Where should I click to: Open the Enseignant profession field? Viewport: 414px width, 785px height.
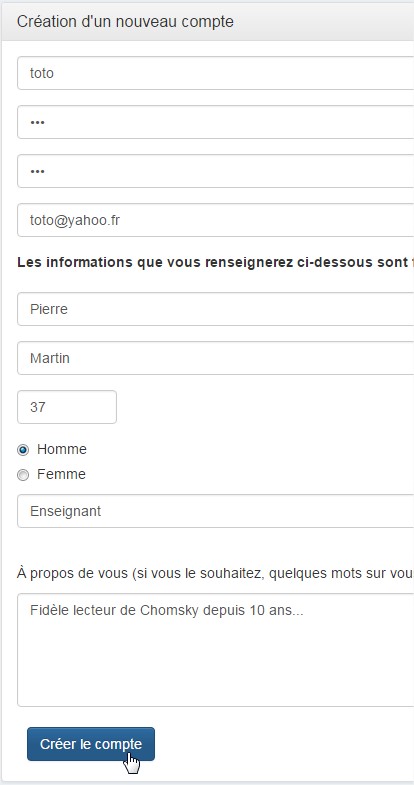pos(216,511)
